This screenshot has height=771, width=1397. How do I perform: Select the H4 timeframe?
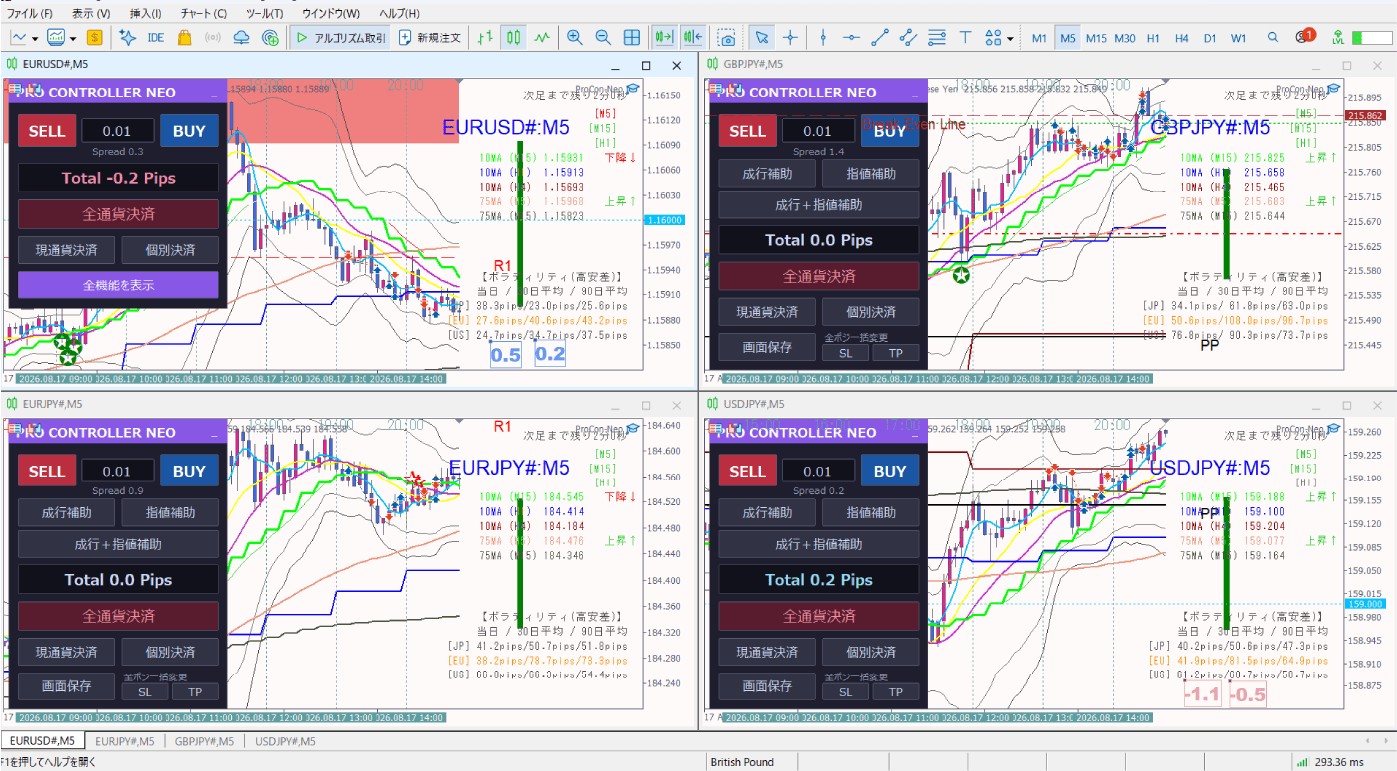click(x=1182, y=37)
